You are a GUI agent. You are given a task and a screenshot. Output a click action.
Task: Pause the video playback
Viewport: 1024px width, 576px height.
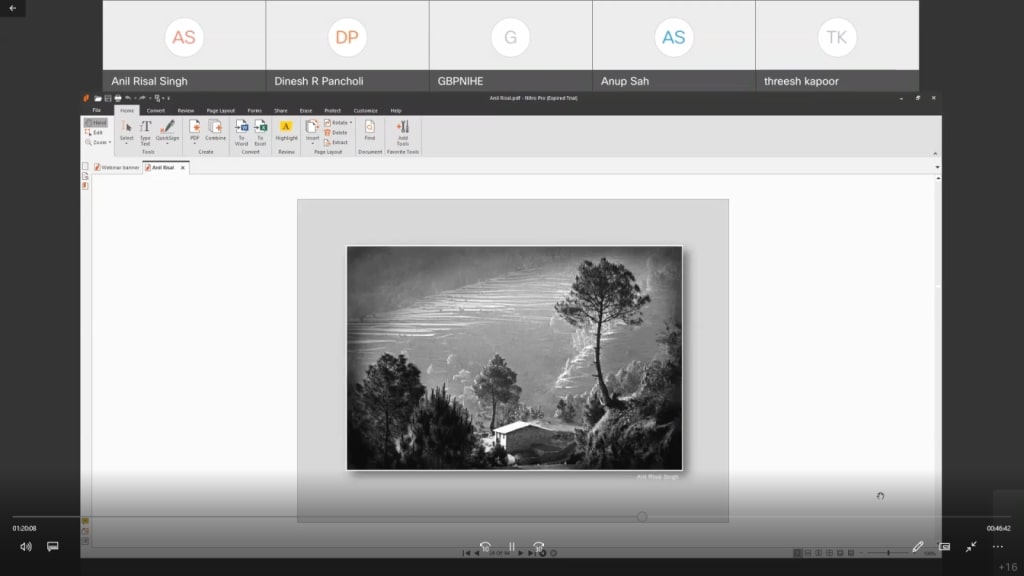point(511,547)
